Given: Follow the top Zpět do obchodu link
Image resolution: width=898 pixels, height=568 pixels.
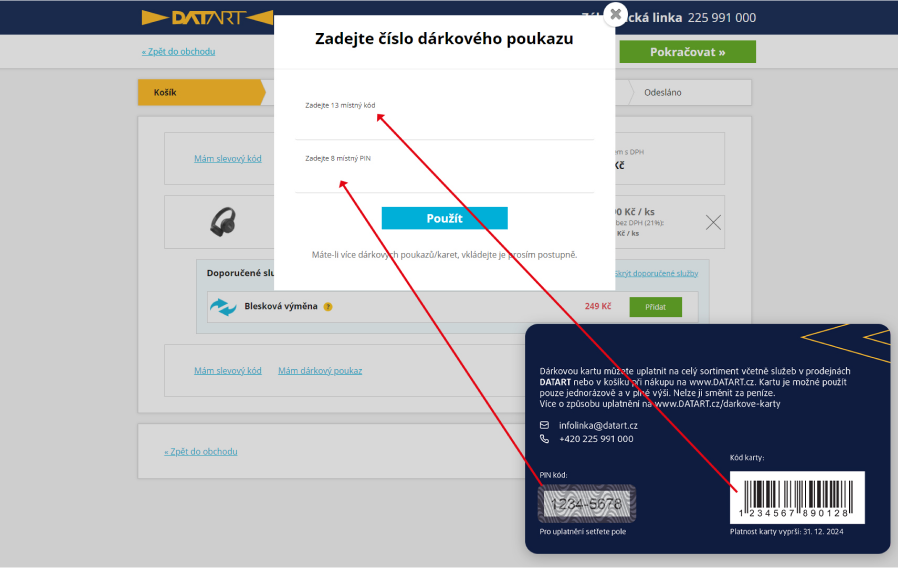Looking at the screenshot, I should click(x=178, y=51).
